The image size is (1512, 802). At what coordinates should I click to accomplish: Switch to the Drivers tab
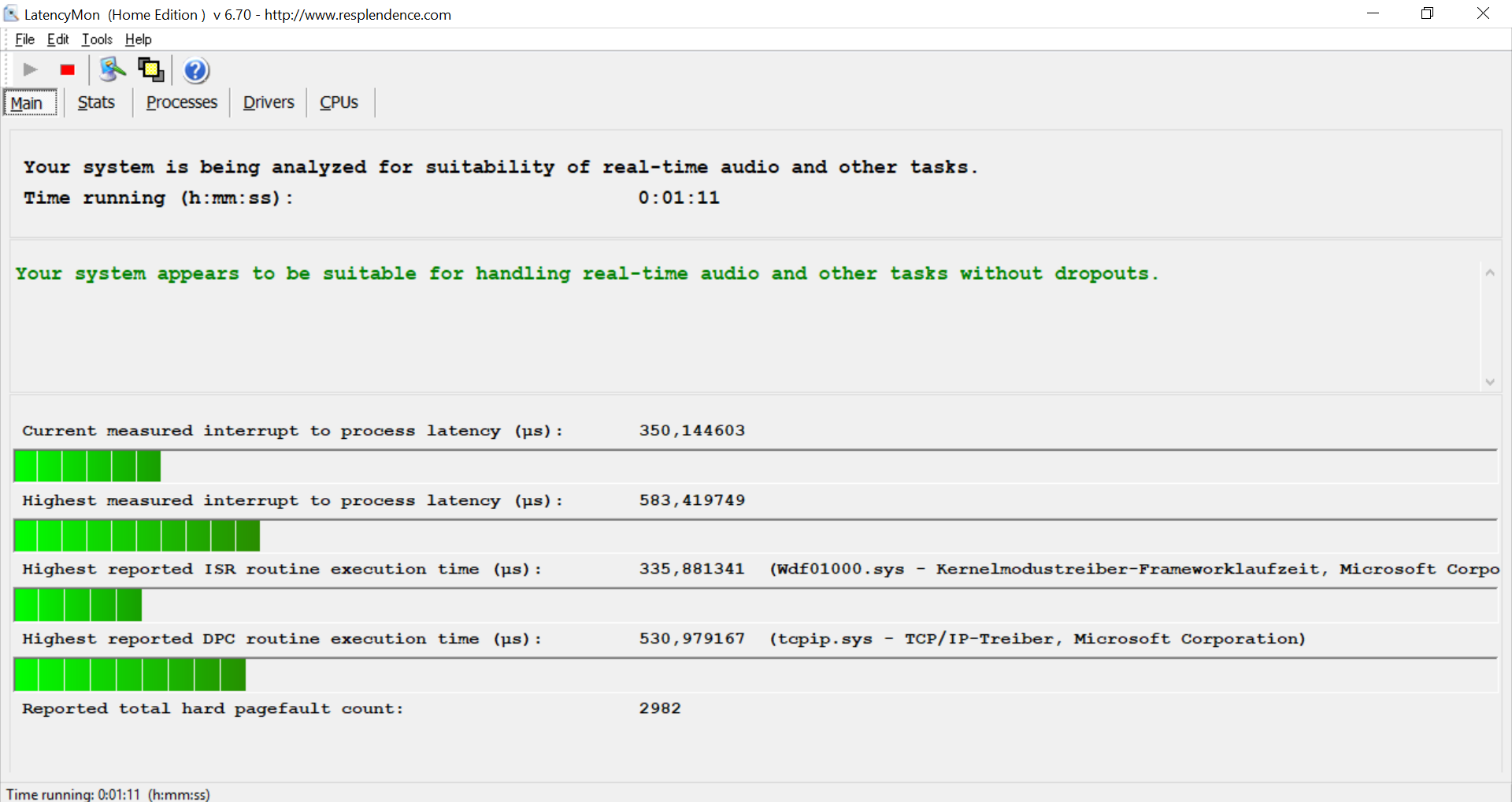[268, 102]
